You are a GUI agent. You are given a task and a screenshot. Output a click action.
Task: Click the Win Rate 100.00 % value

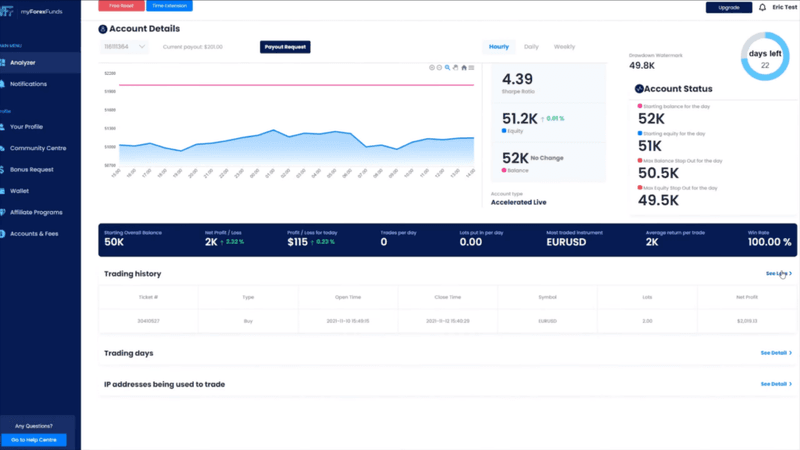(x=769, y=242)
